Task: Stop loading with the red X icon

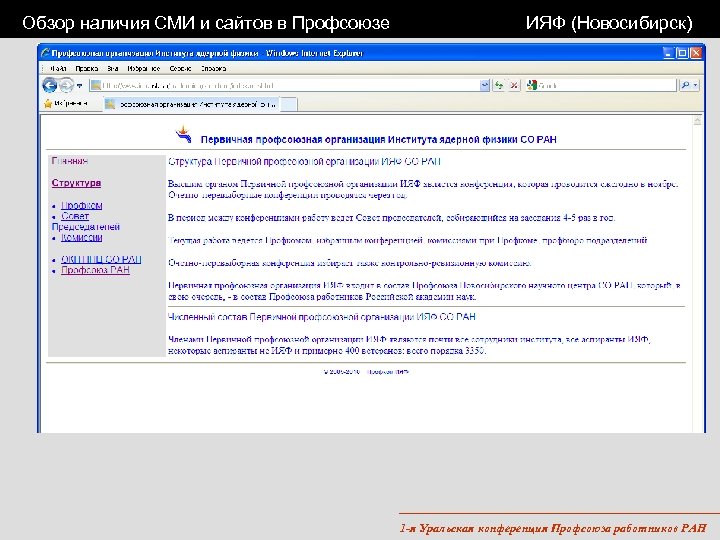Action: 514,85
